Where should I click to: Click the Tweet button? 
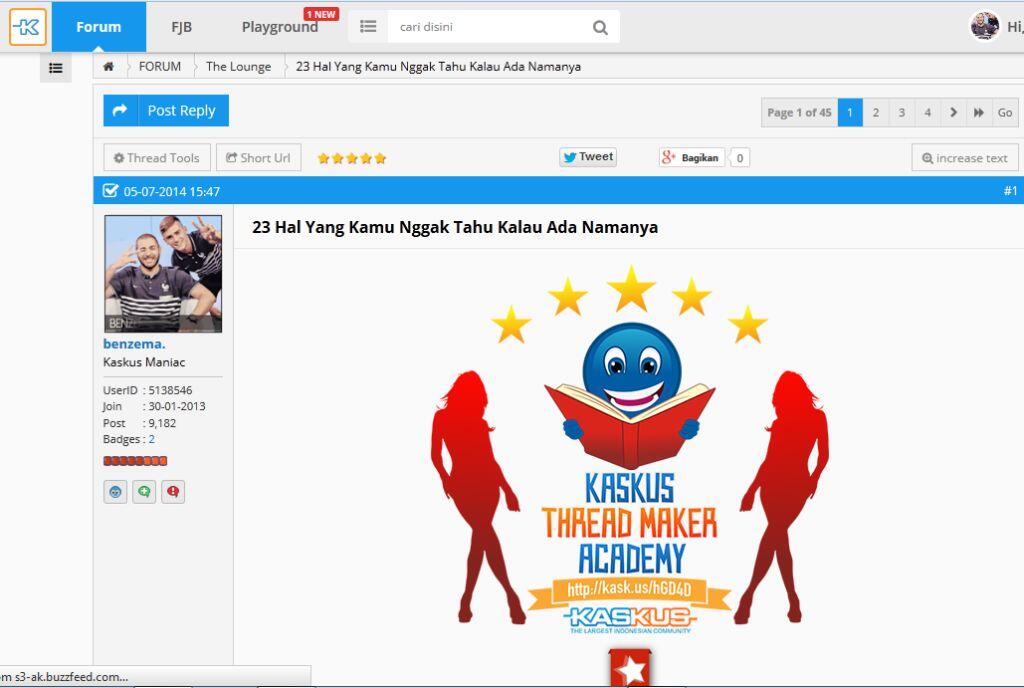(x=588, y=157)
